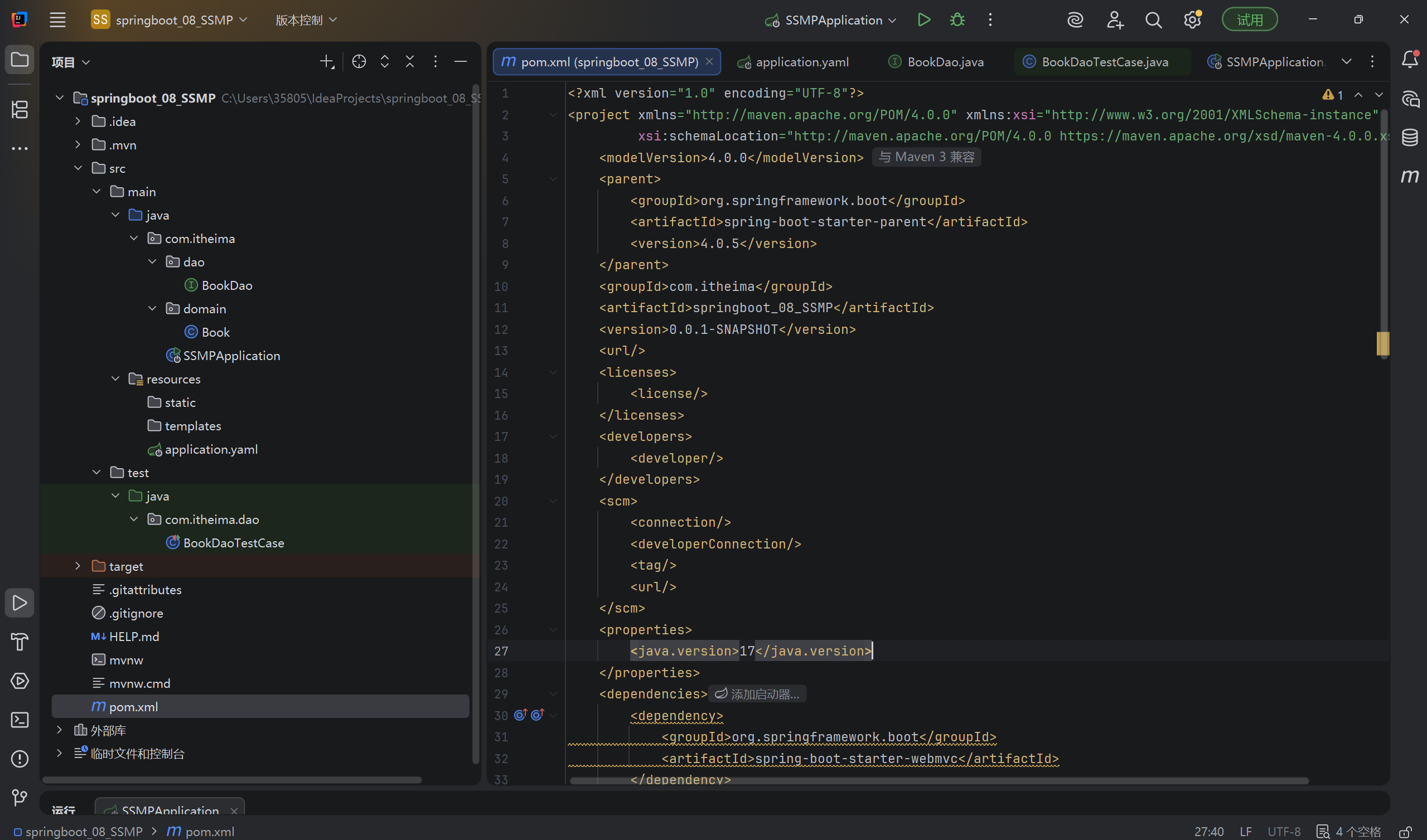Click the 试用 trial button

coord(1249,20)
